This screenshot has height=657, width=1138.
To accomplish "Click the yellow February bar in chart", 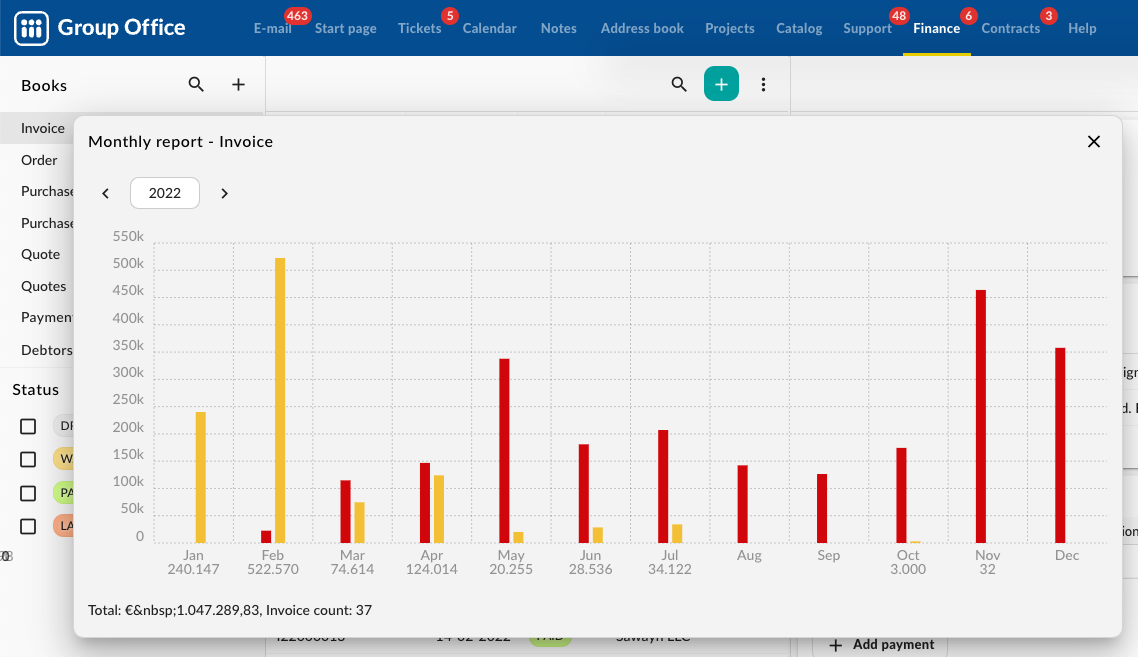I will tap(280, 400).
